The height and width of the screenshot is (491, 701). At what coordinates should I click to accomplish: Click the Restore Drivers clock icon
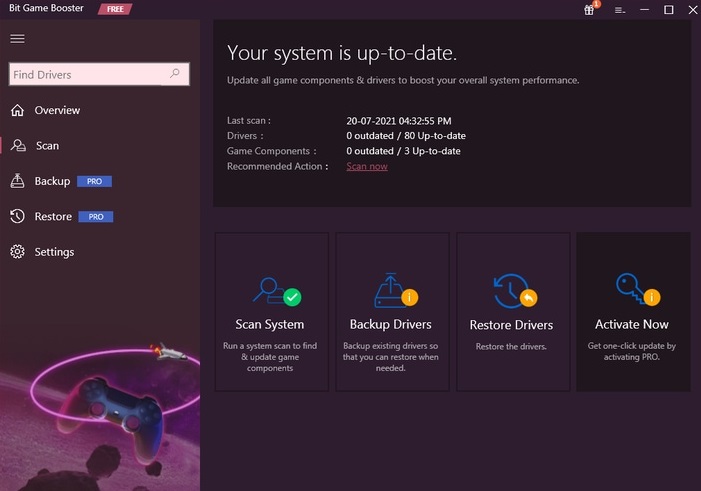[513, 291]
